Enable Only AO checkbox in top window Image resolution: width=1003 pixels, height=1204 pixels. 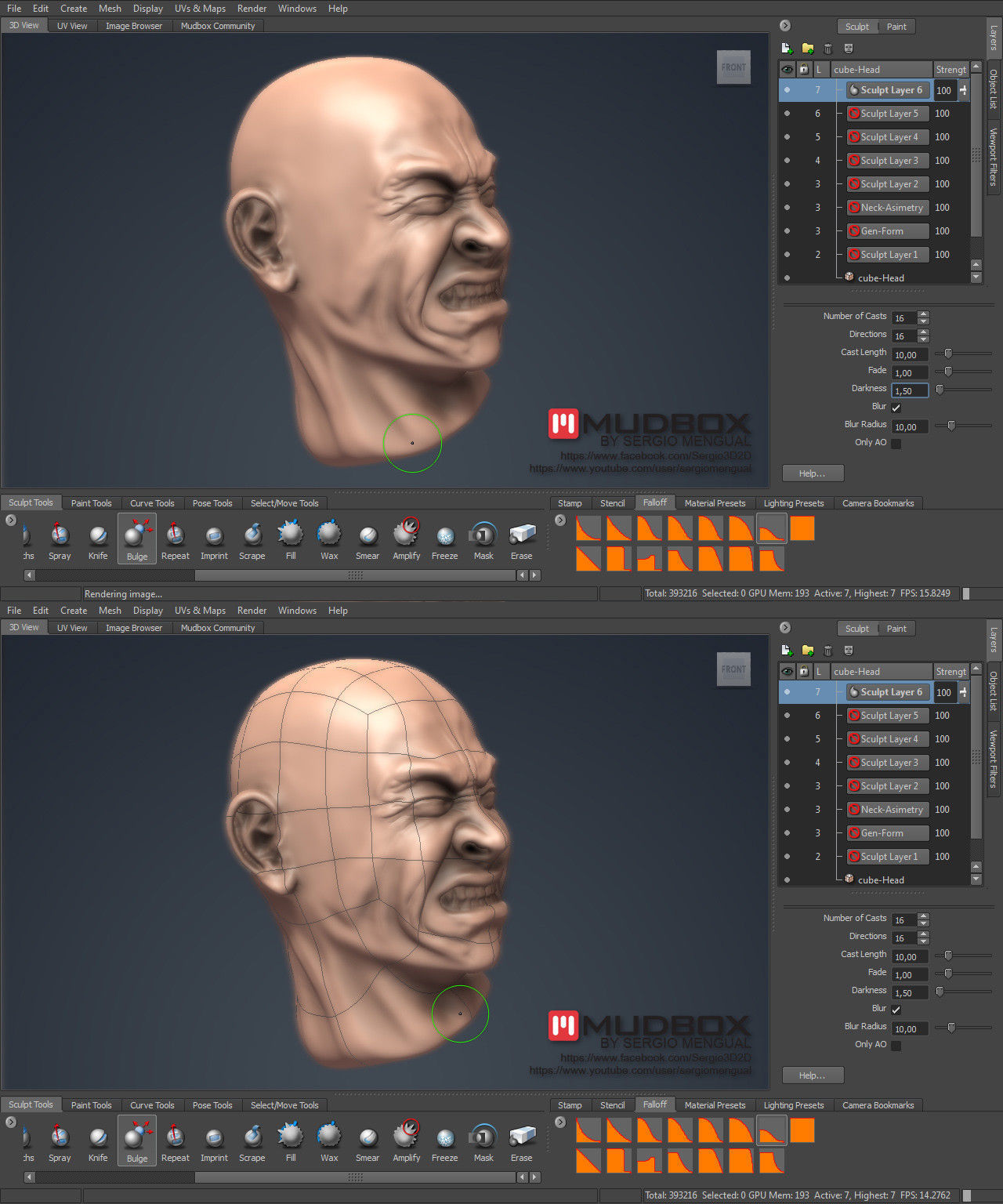click(x=896, y=444)
